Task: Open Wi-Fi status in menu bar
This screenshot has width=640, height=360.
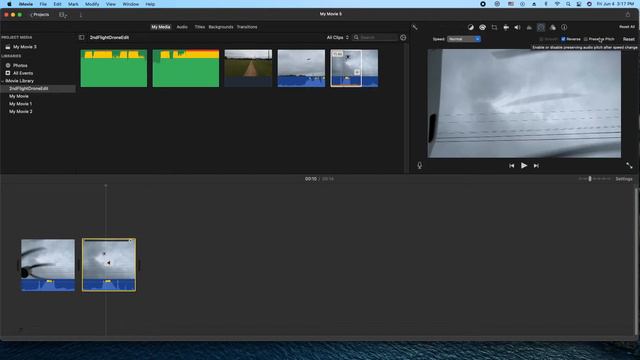Action: [x=557, y=4]
